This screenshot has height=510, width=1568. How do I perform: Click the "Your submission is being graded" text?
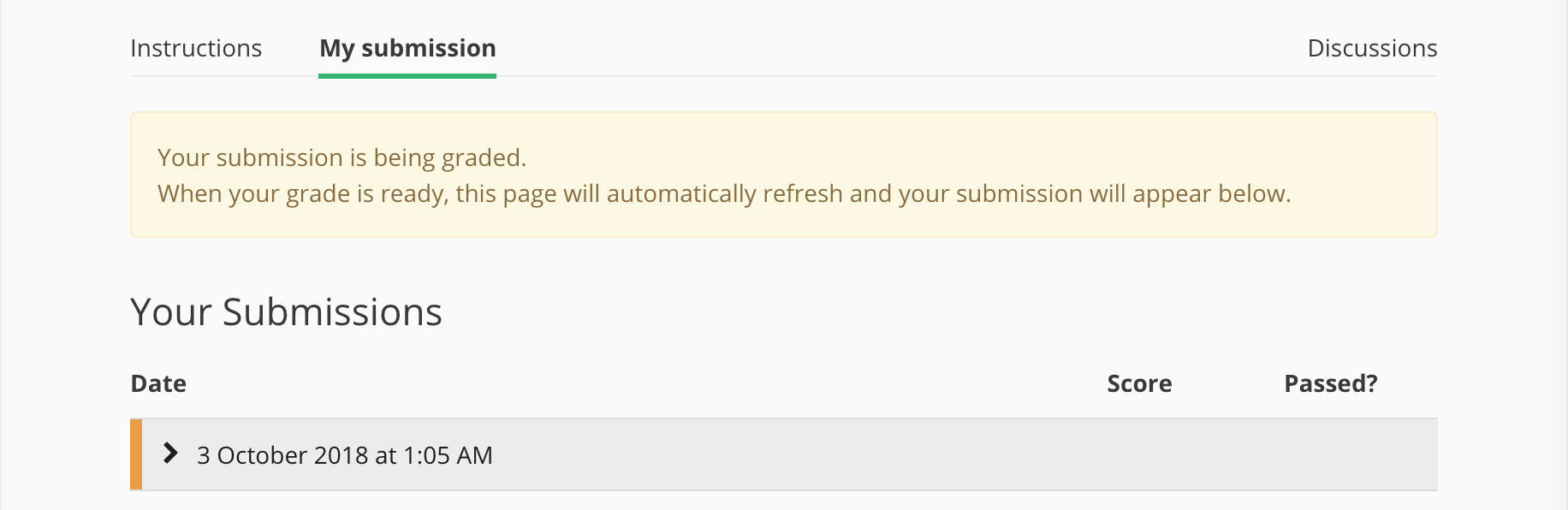click(342, 157)
